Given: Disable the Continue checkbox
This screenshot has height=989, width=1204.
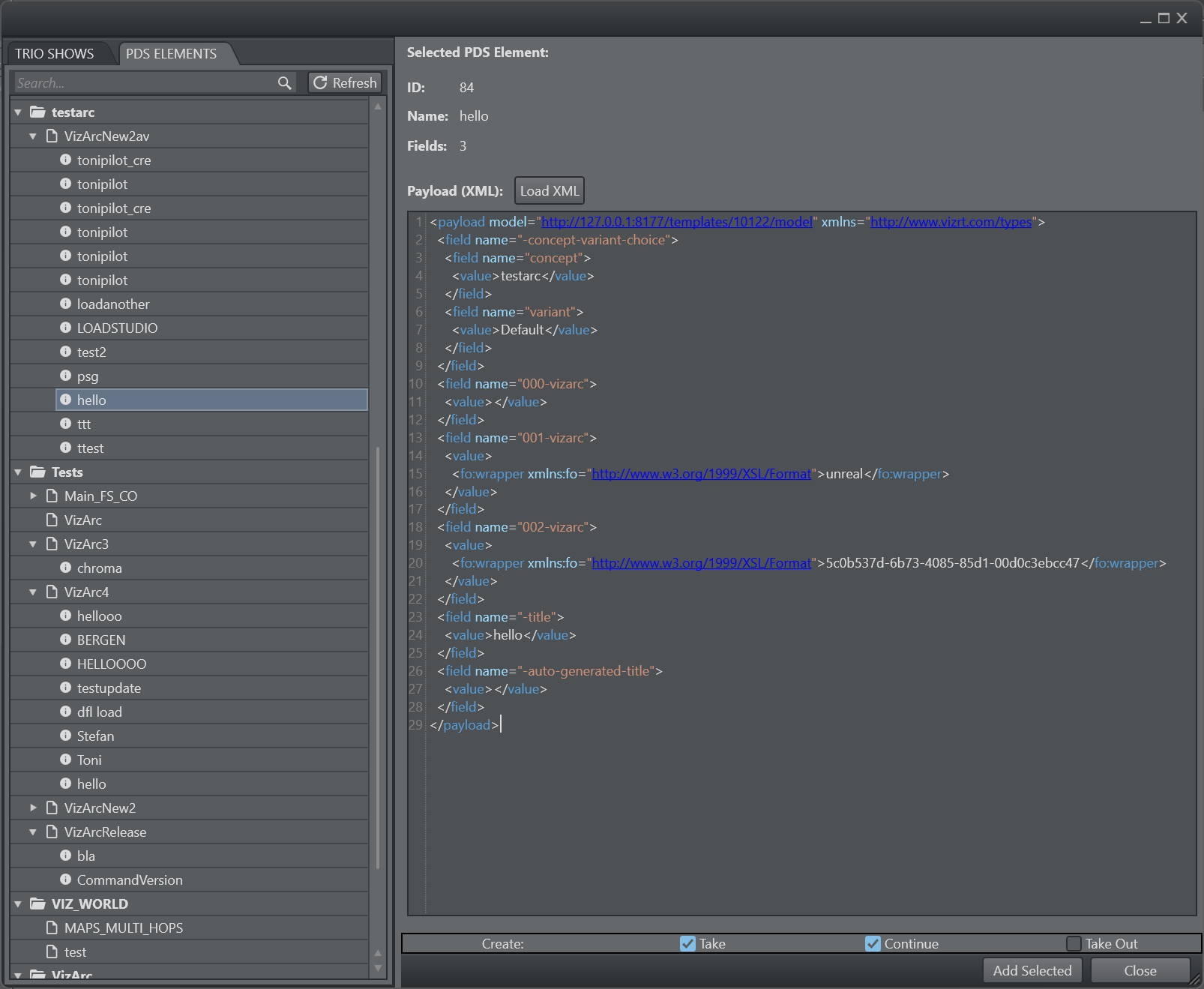Looking at the screenshot, I should coord(873,943).
